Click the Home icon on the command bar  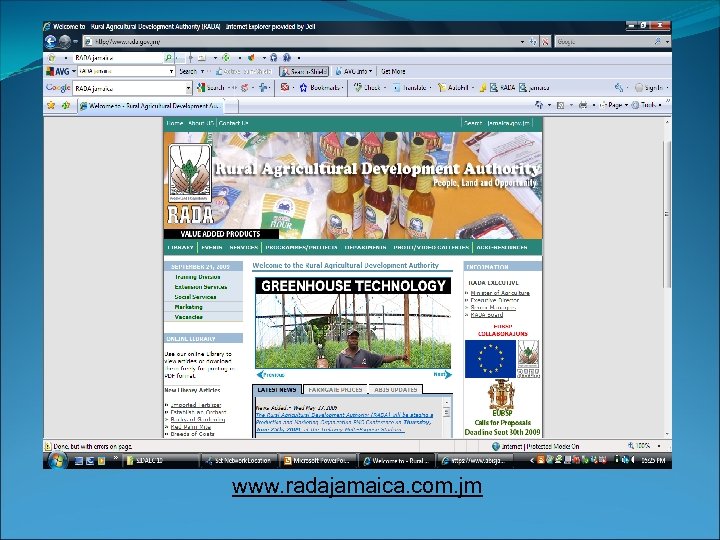(x=540, y=105)
